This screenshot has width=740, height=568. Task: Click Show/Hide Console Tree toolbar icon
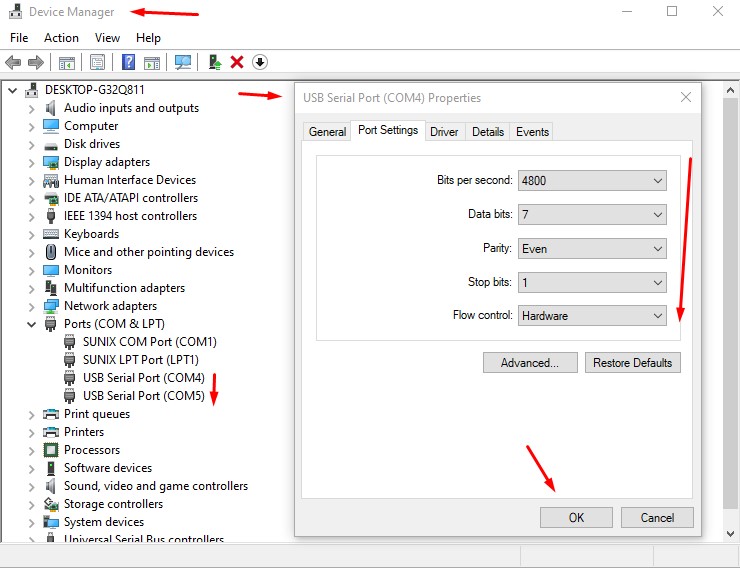click(x=67, y=62)
